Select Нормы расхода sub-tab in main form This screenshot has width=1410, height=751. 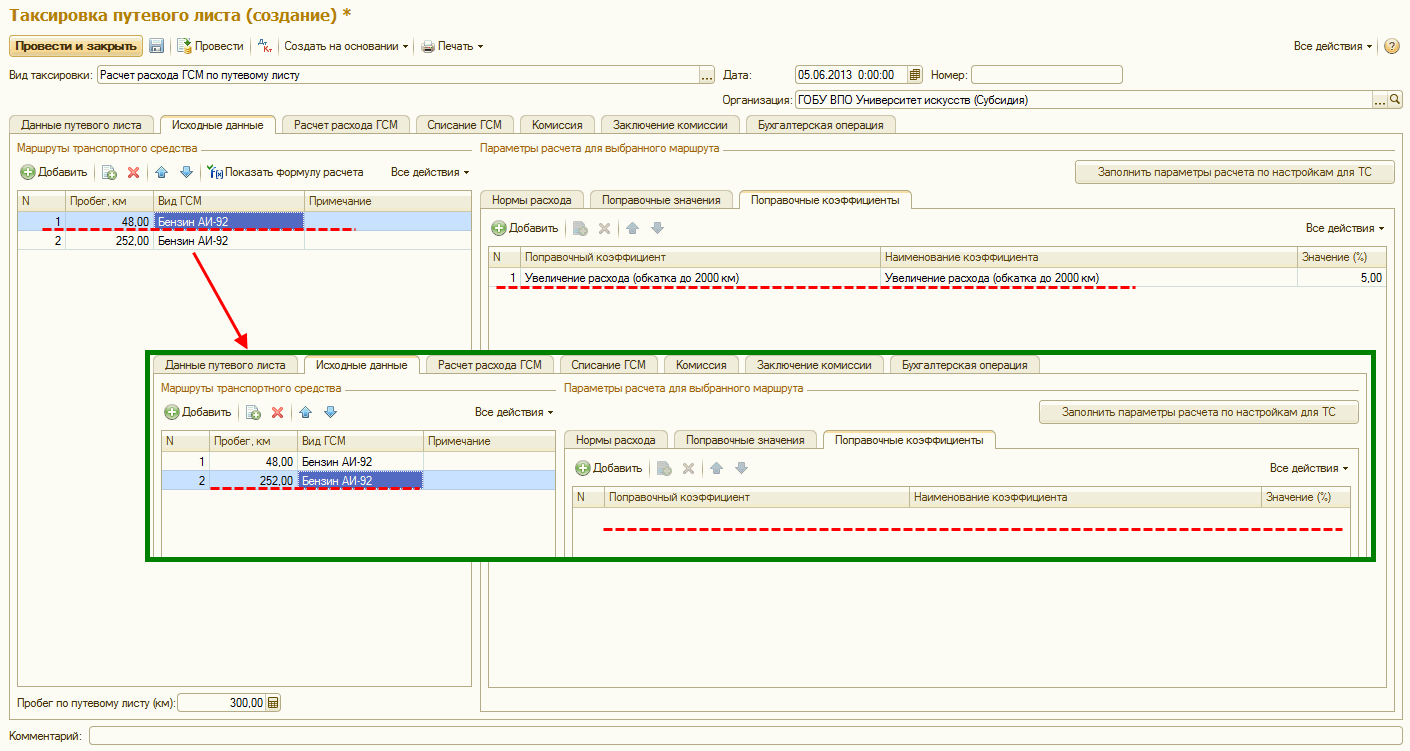pyautogui.click(x=532, y=200)
